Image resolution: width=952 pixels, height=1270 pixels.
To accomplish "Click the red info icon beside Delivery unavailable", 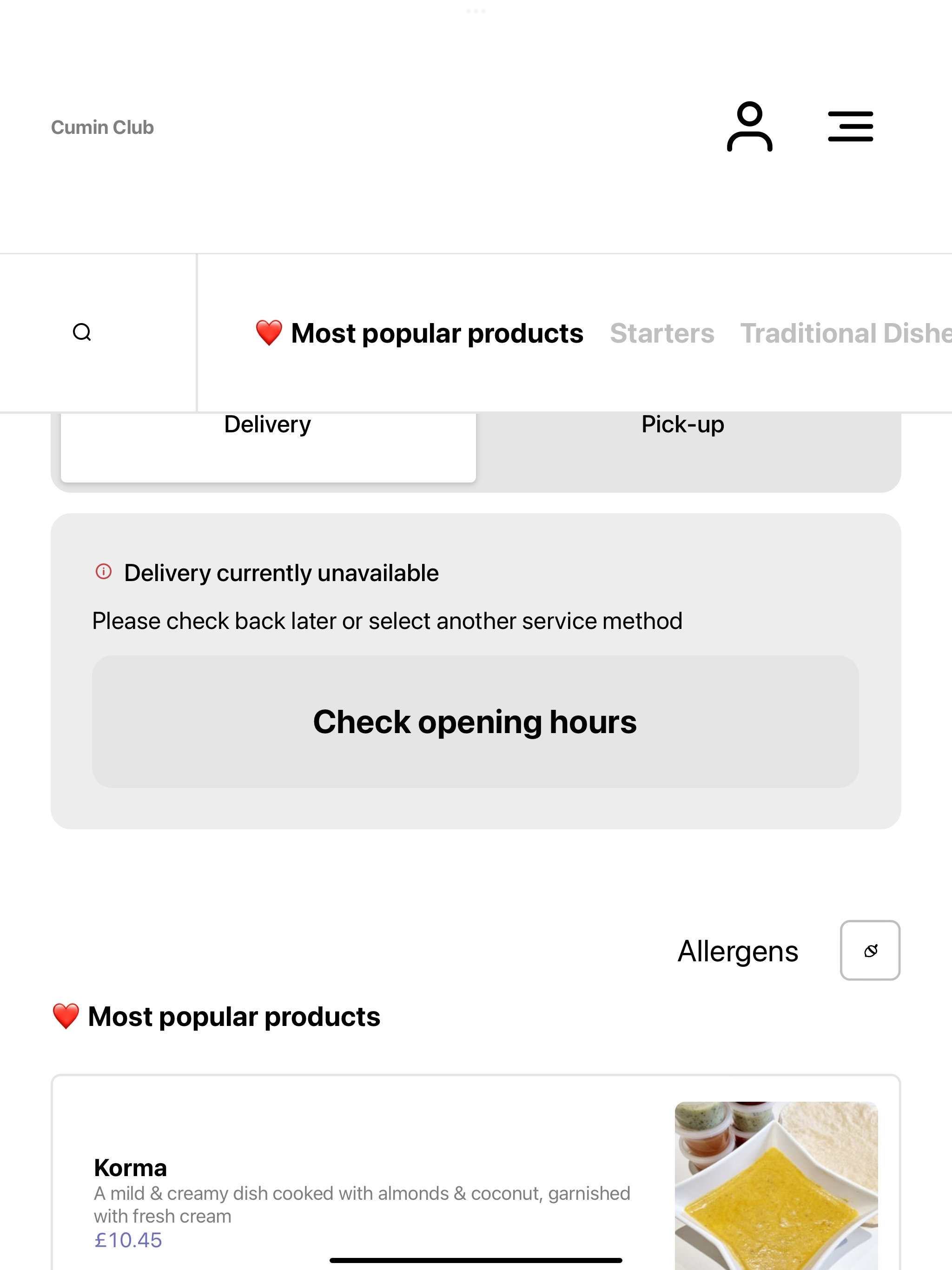I will pos(103,572).
